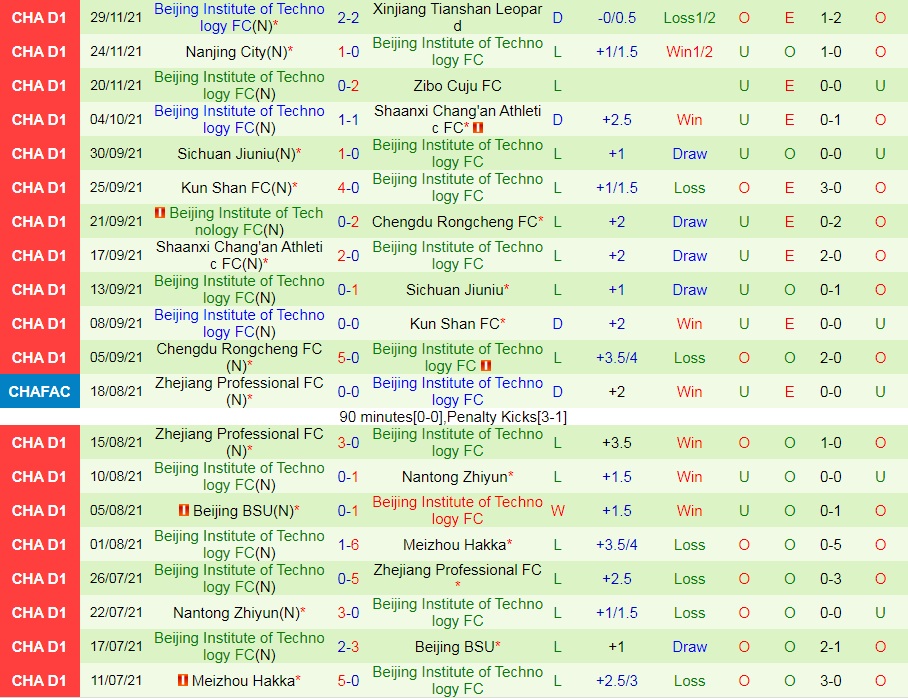Open the 1-1 score on 04/10/21
Image resolution: width=908 pixels, height=698 pixels.
(x=348, y=120)
